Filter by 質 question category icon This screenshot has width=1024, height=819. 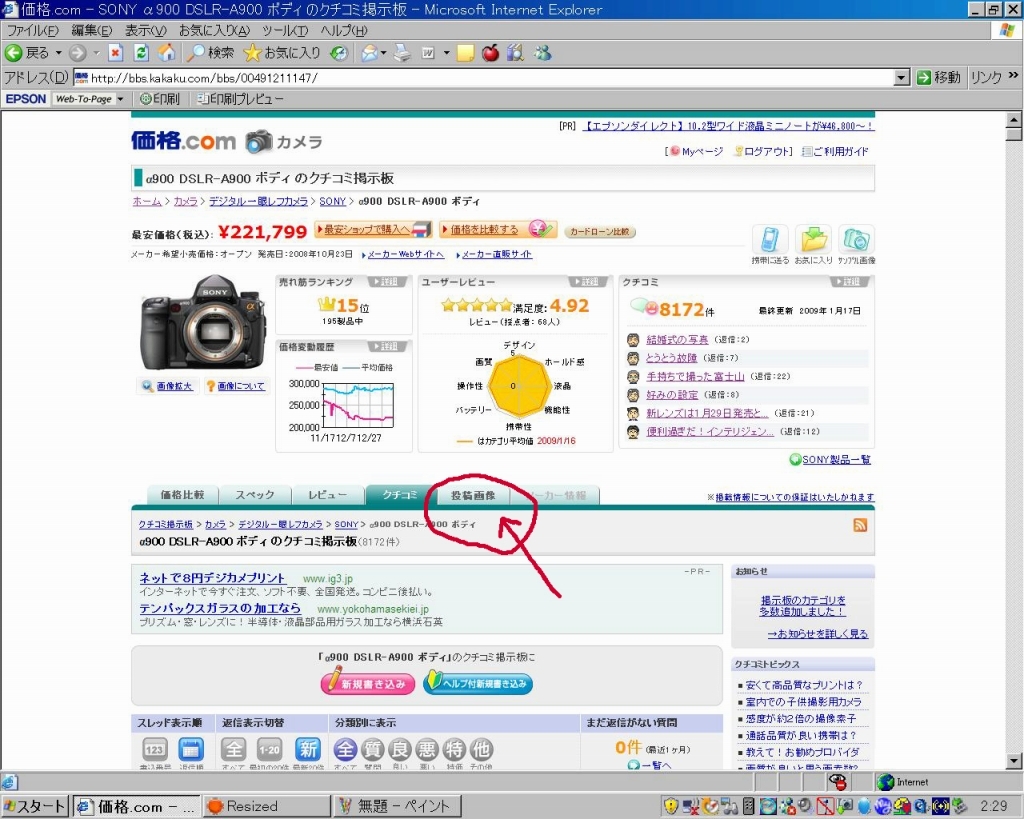pyautogui.click(x=372, y=749)
